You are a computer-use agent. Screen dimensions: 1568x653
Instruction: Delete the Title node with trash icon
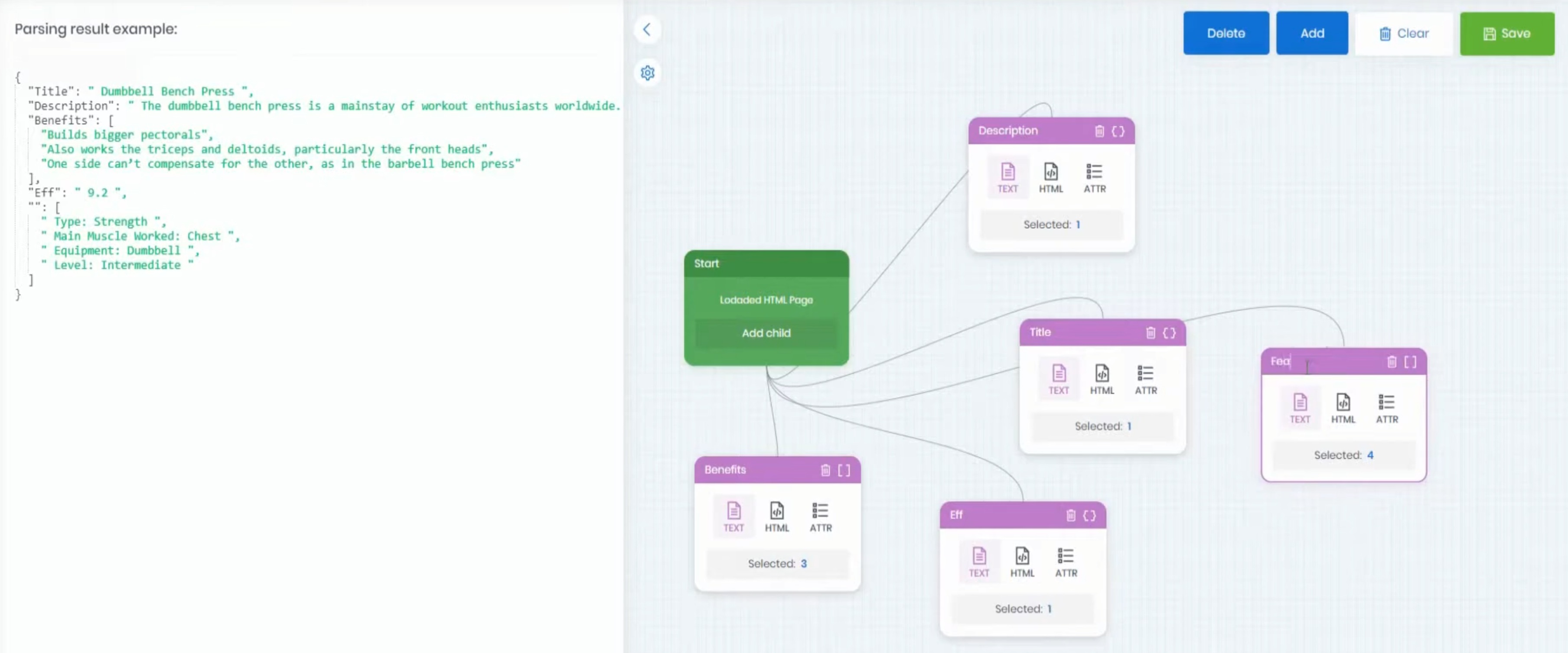[1151, 333]
